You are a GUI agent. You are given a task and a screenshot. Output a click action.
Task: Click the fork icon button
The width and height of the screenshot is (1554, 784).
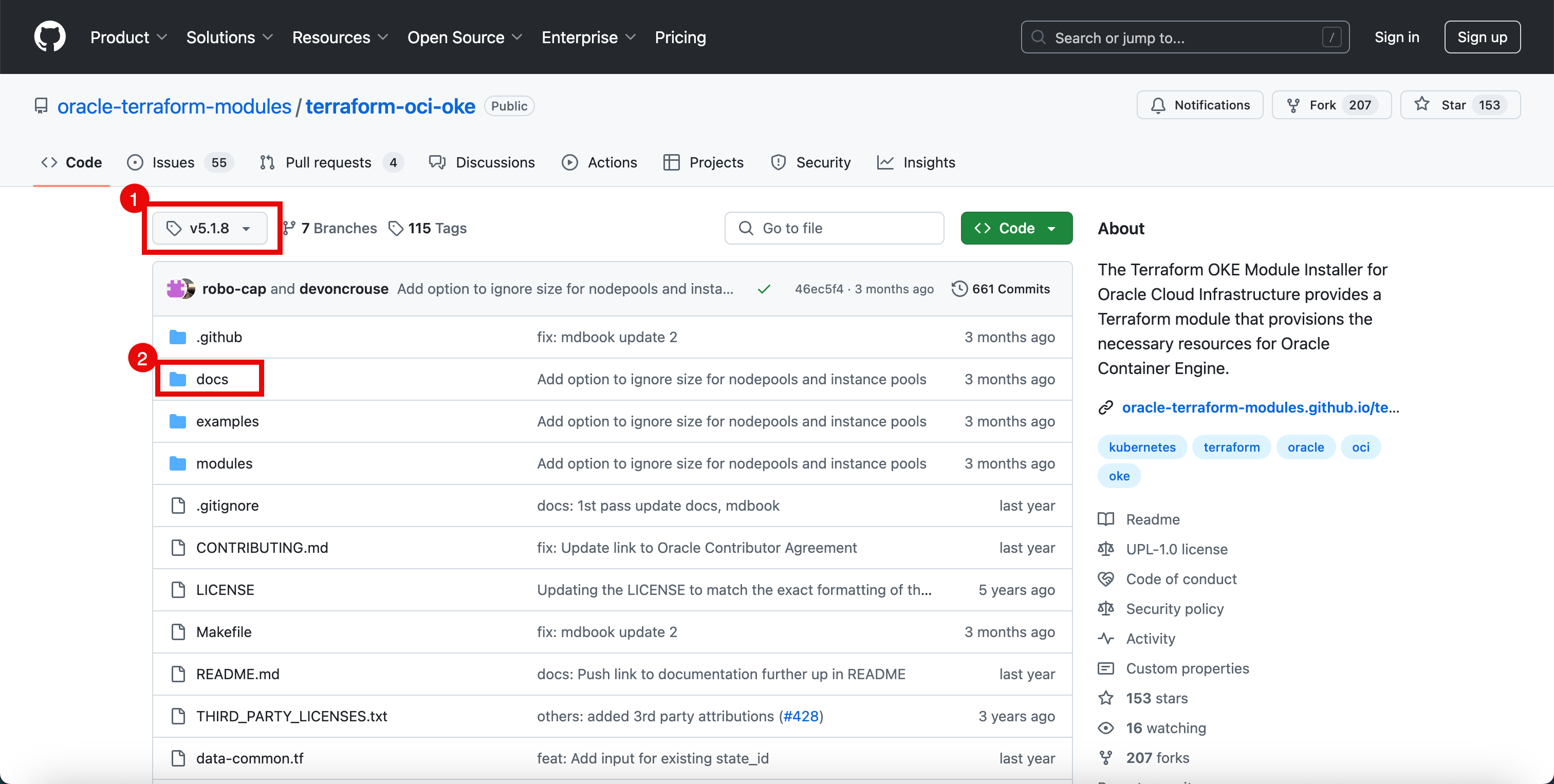point(1293,105)
